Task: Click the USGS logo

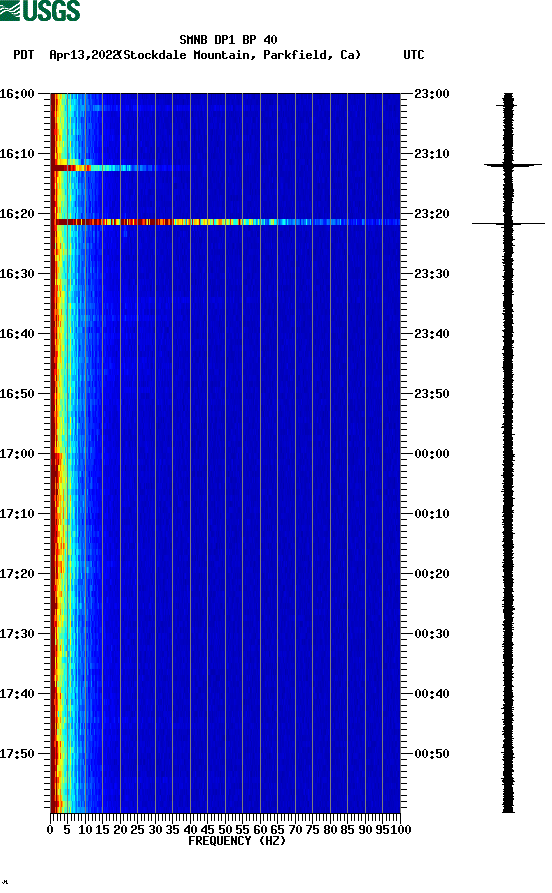Action: click(40, 10)
